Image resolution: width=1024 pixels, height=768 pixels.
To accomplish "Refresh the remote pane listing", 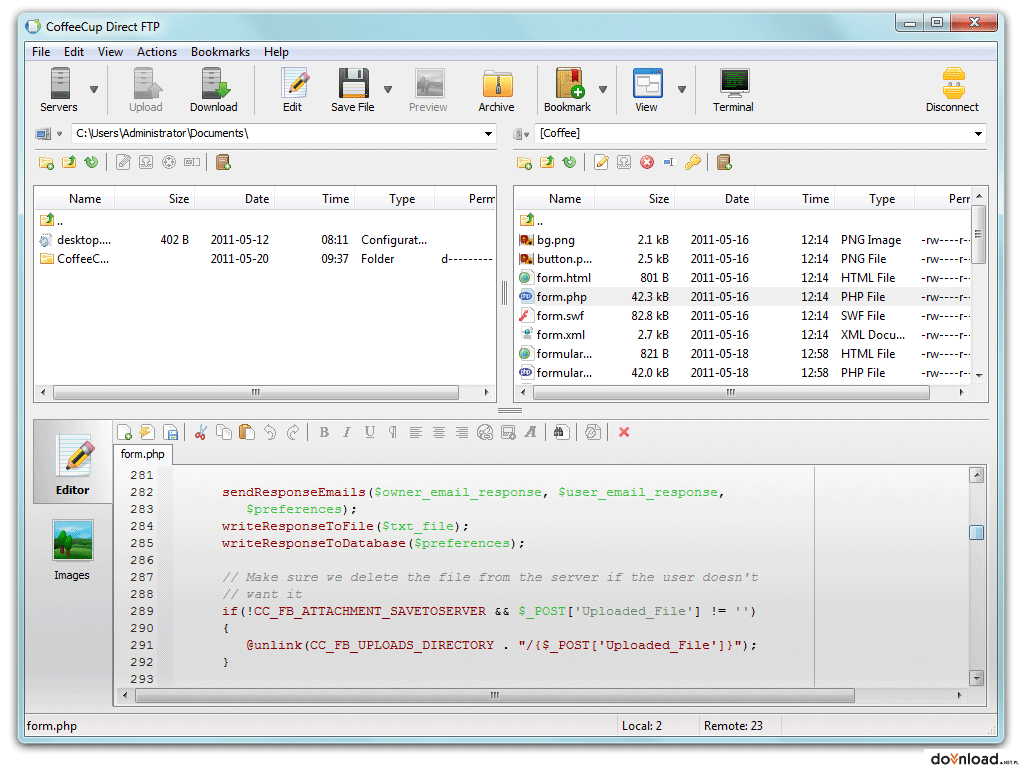I will point(569,163).
